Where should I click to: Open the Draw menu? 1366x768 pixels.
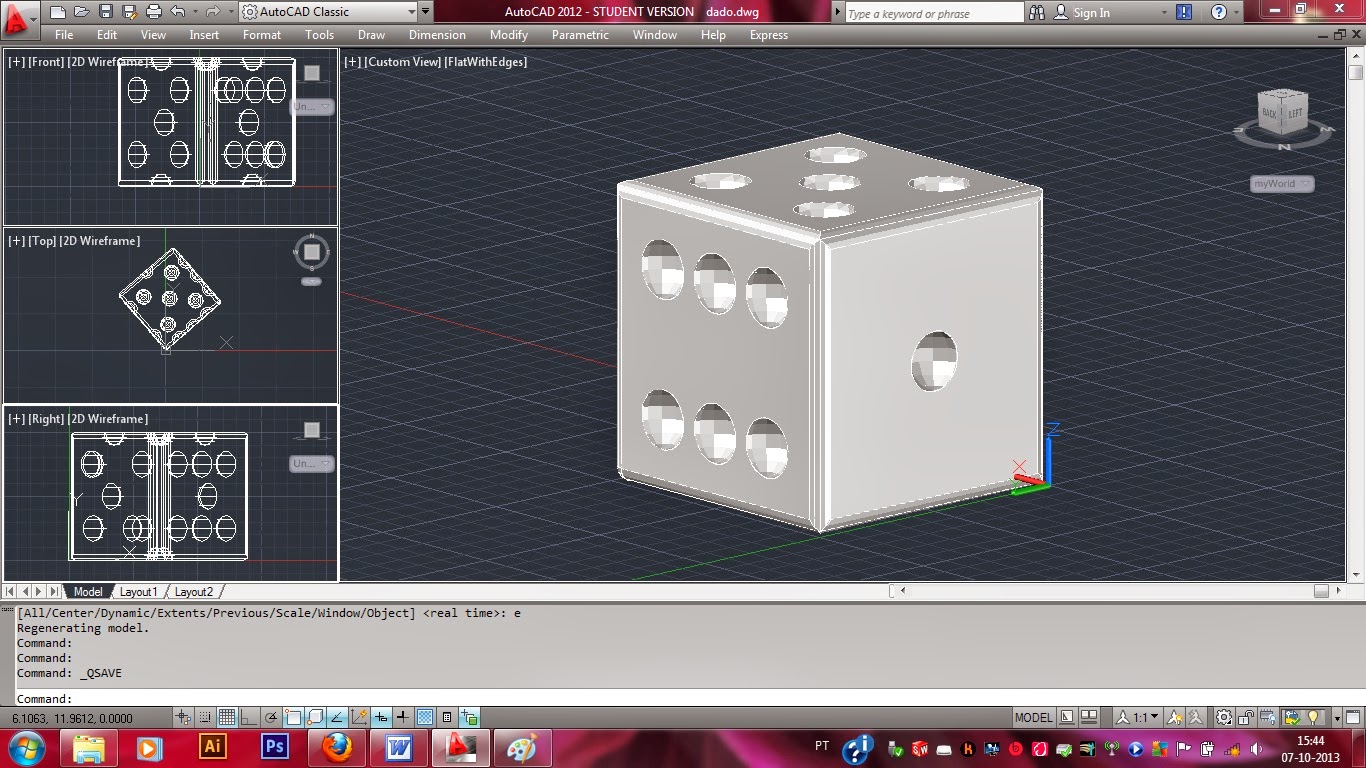(371, 35)
